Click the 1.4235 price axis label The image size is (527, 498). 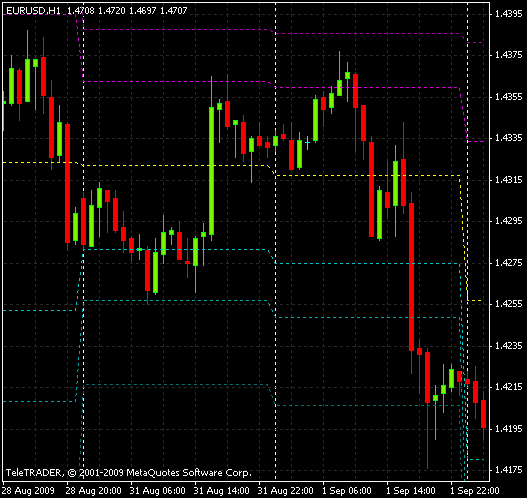coord(509,346)
